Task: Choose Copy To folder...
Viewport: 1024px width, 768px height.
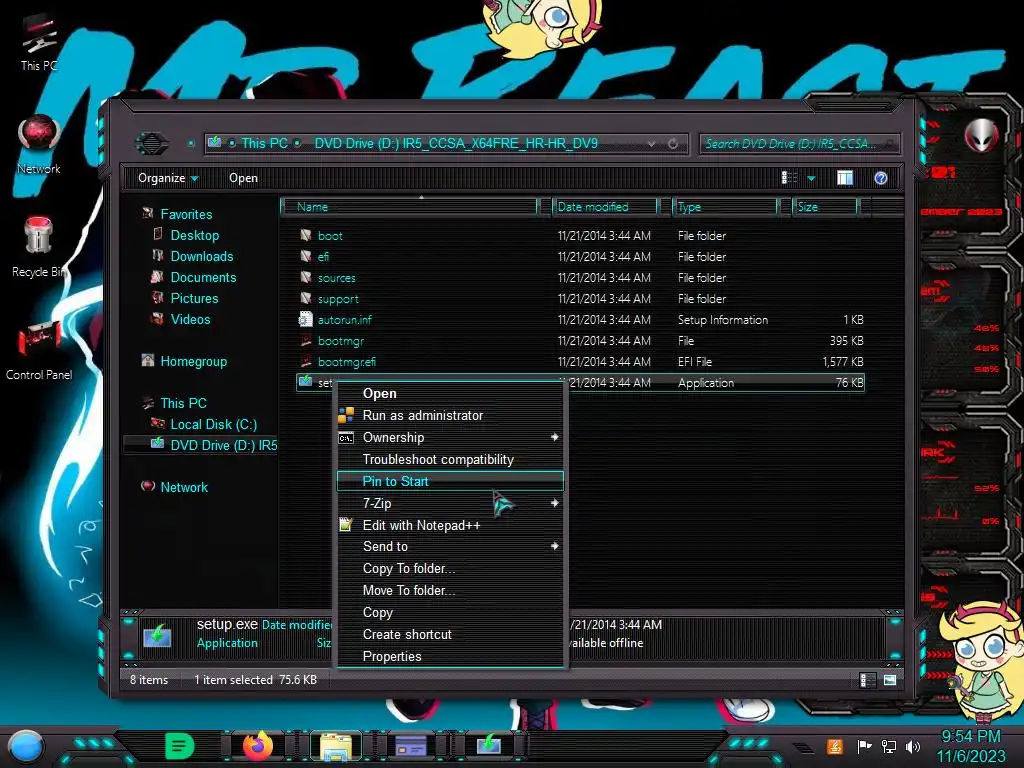Action: point(450,569)
